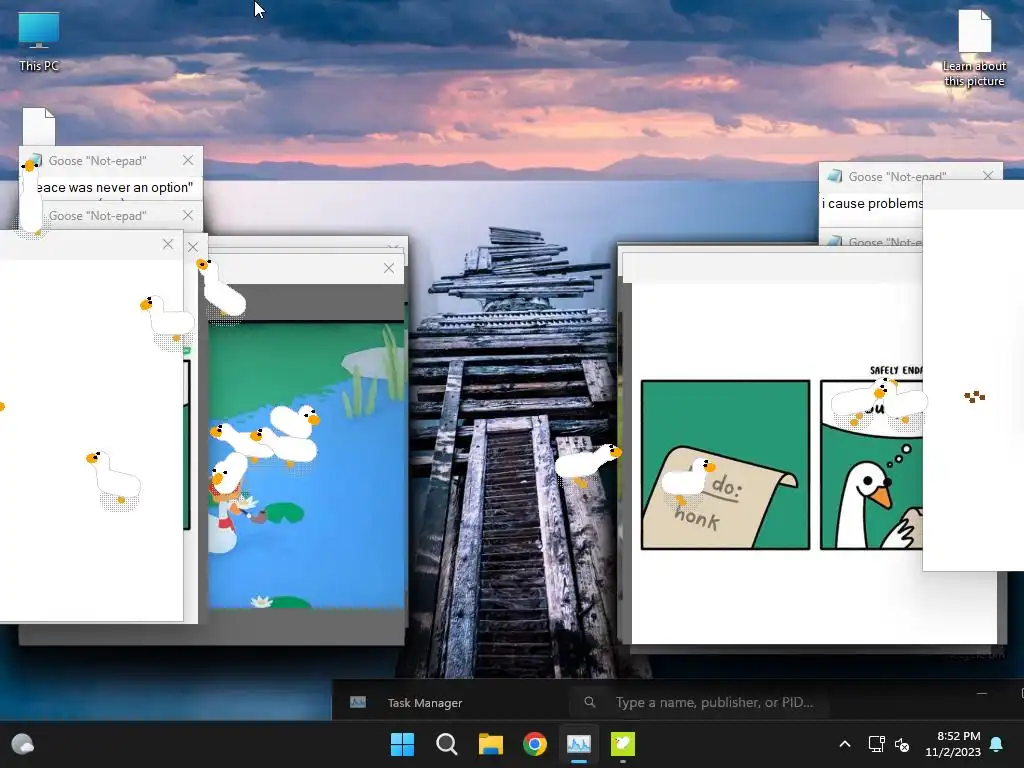
Task: Select the blank file icon below This PC
Action: (39, 126)
